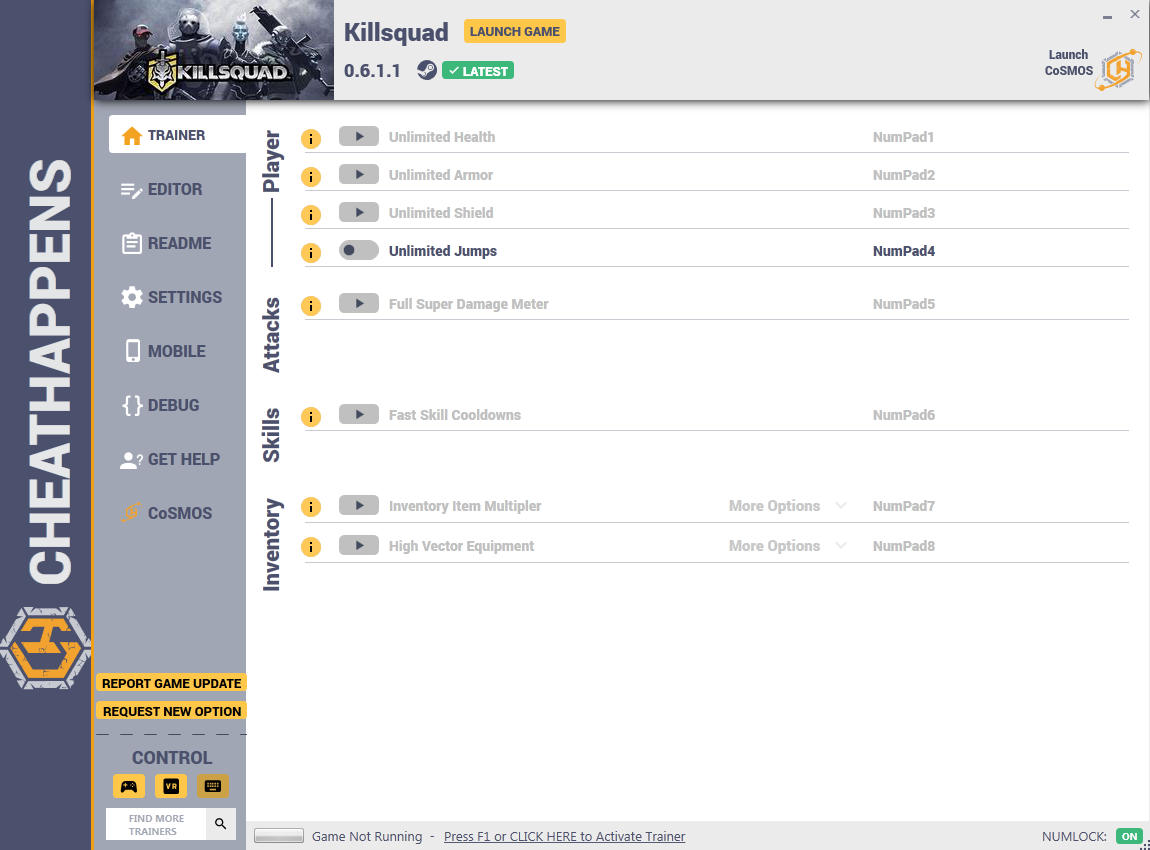Click the LAUNCH GAME button
The image size is (1150, 850).
(515, 32)
